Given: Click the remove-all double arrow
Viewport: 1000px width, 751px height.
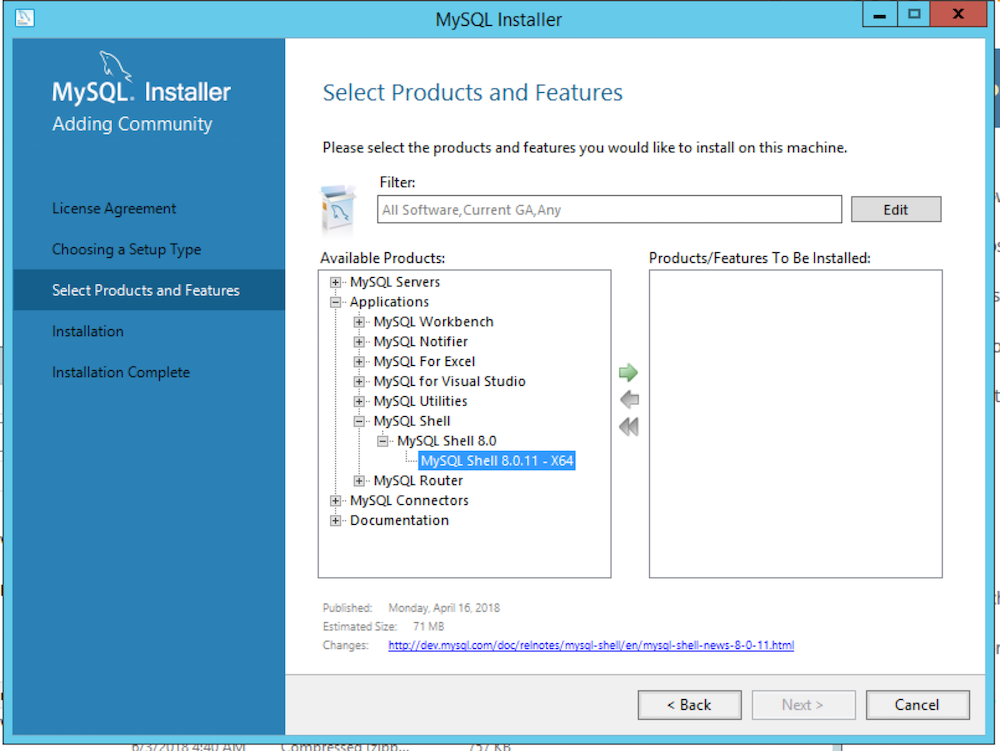Looking at the screenshot, I should pyautogui.click(x=629, y=427).
